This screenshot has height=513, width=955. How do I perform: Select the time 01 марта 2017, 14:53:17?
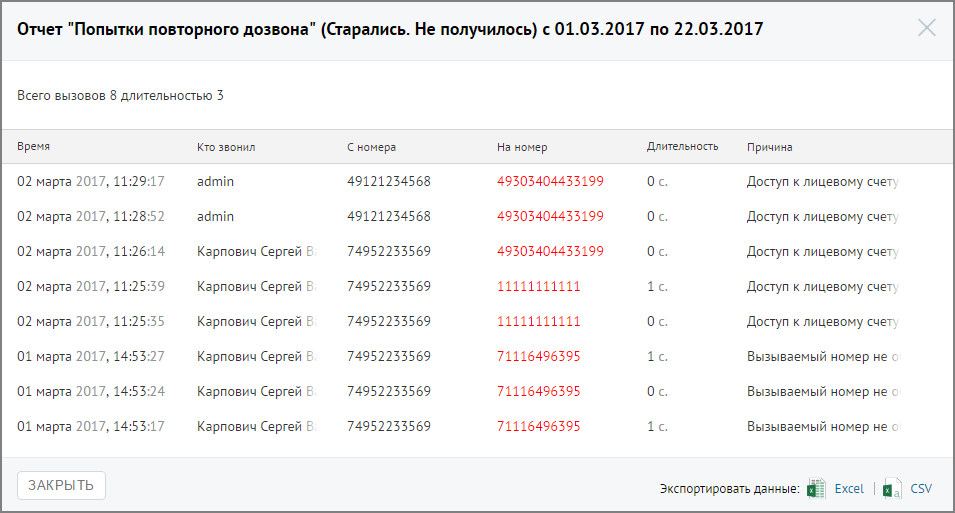(91, 426)
